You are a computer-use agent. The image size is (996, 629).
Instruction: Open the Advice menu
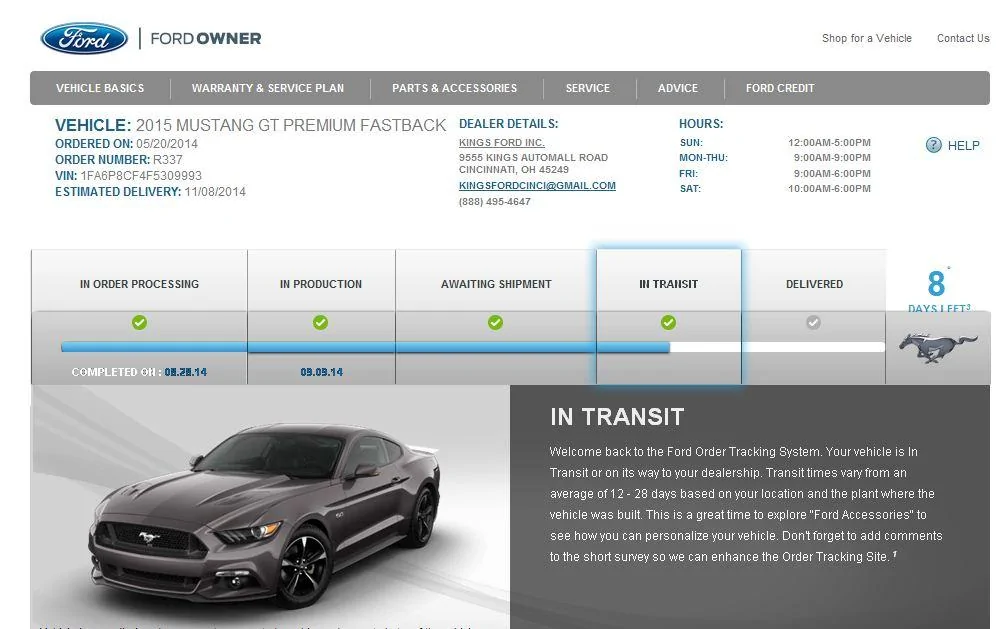coord(678,88)
